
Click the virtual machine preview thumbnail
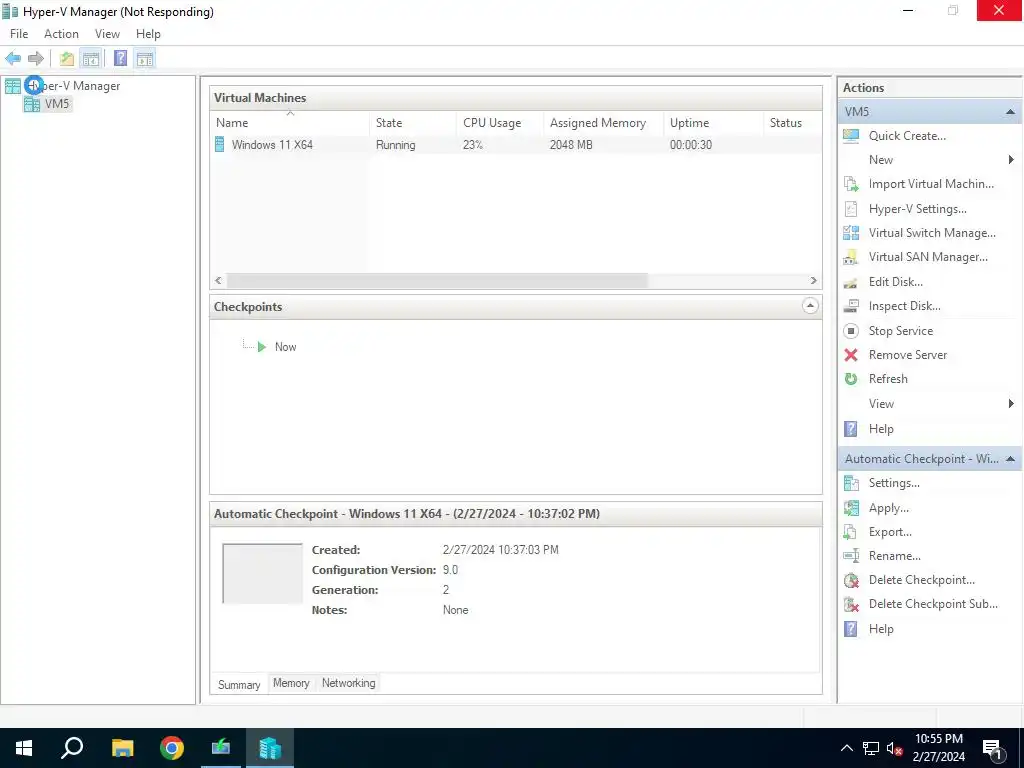pos(262,573)
